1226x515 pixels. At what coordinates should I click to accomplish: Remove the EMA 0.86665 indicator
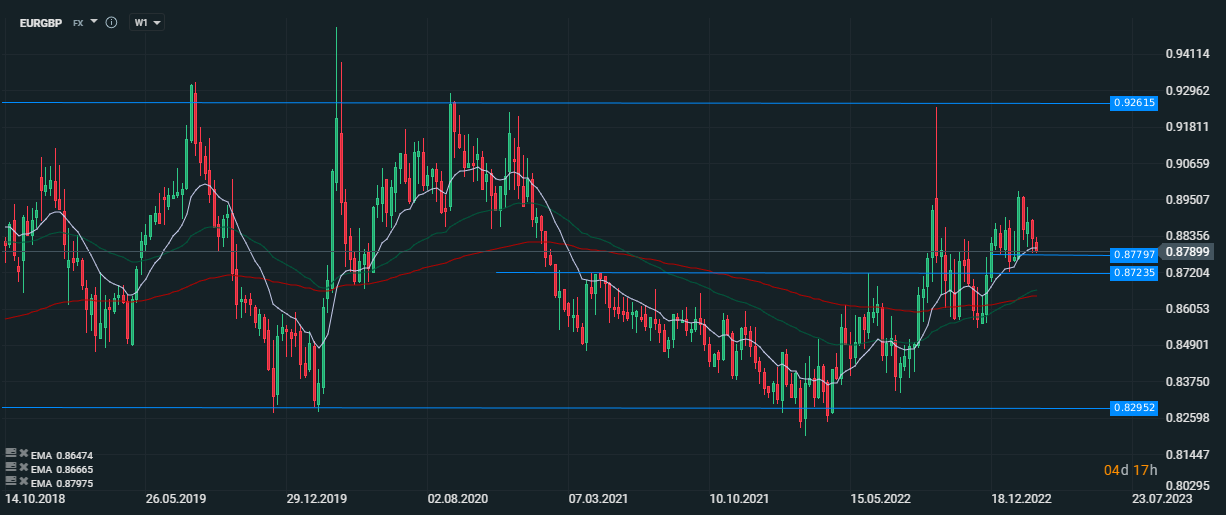[23, 467]
